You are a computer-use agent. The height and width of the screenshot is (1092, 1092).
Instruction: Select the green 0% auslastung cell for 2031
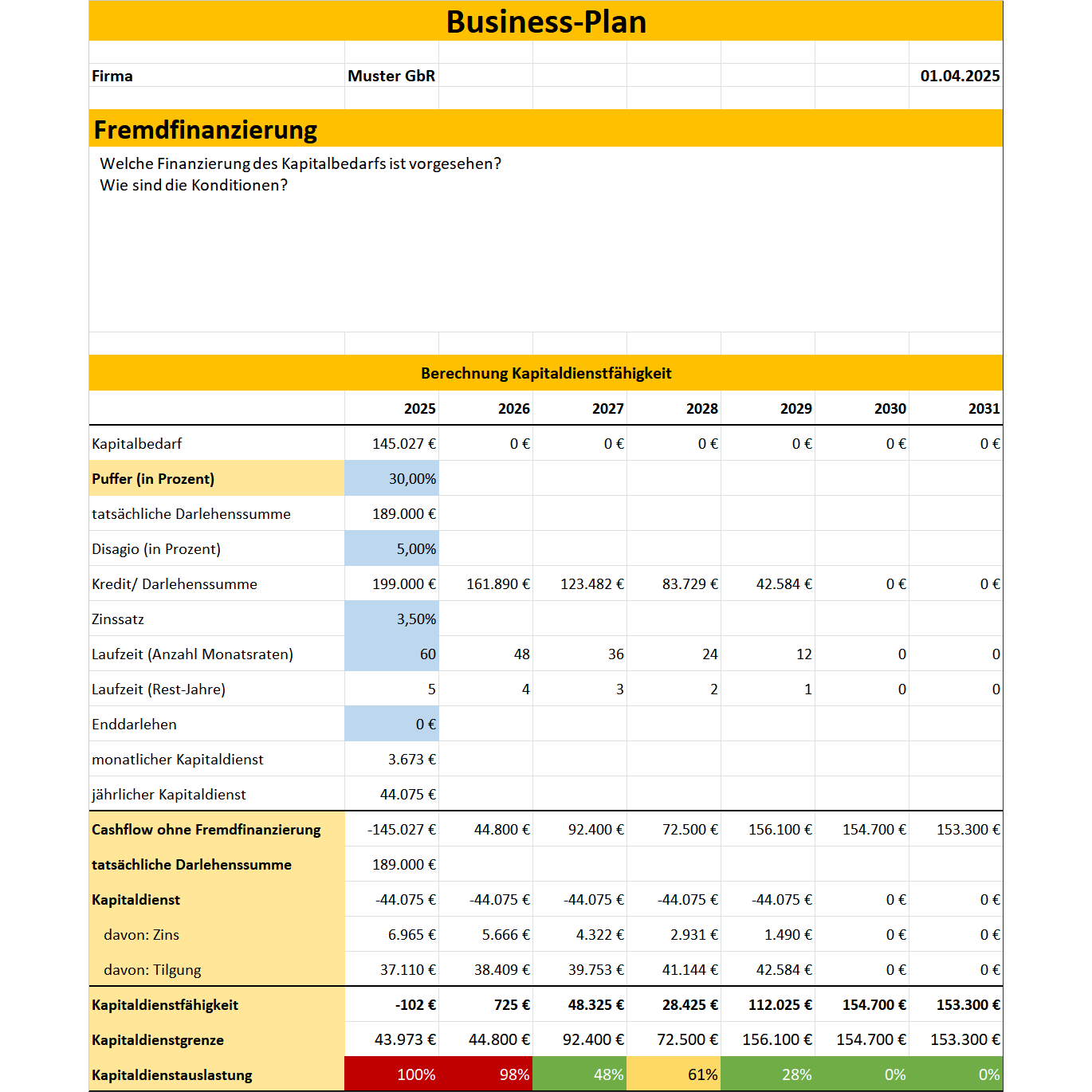956,1074
